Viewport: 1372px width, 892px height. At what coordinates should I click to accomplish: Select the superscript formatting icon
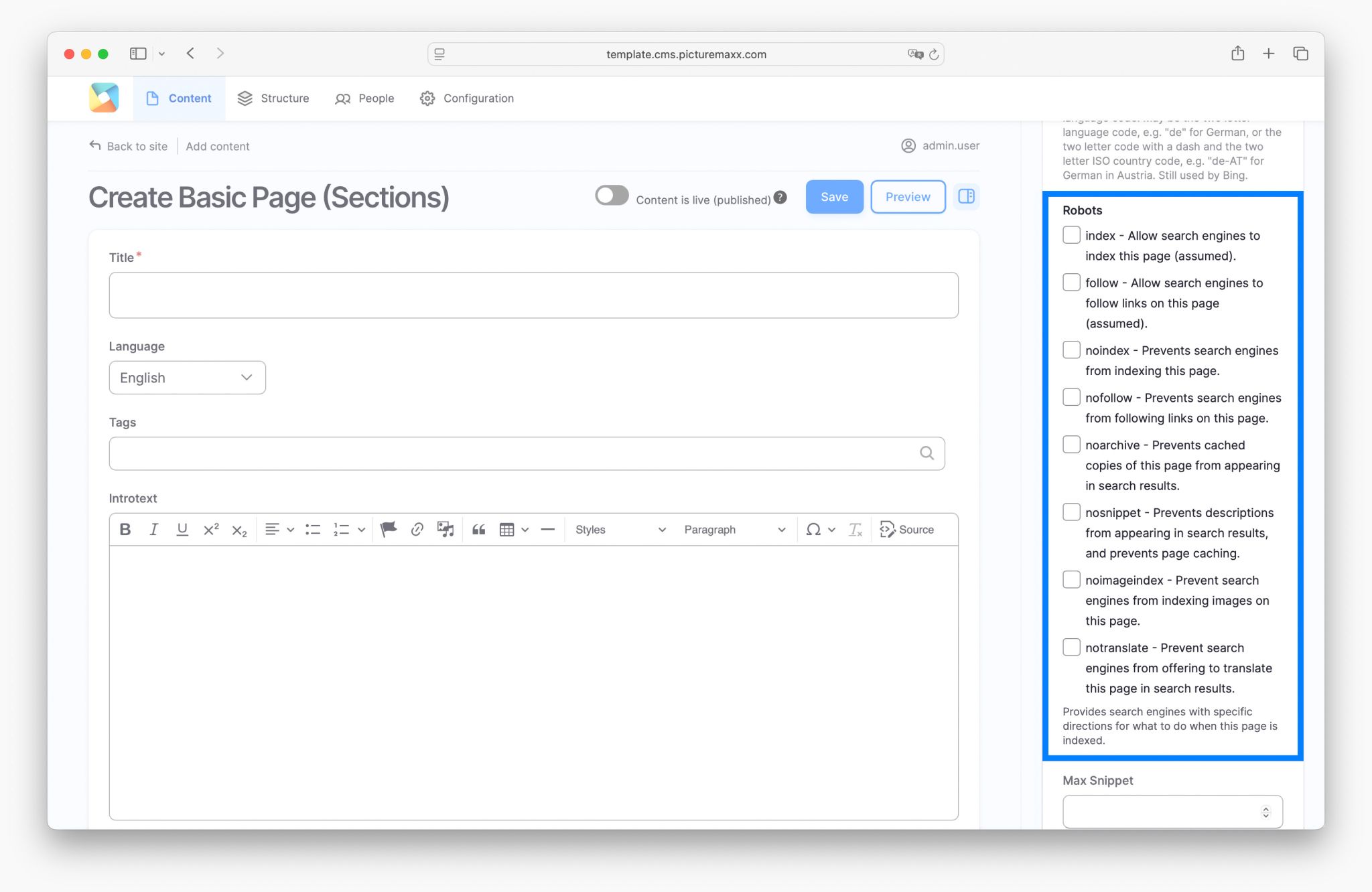[x=210, y=529]
